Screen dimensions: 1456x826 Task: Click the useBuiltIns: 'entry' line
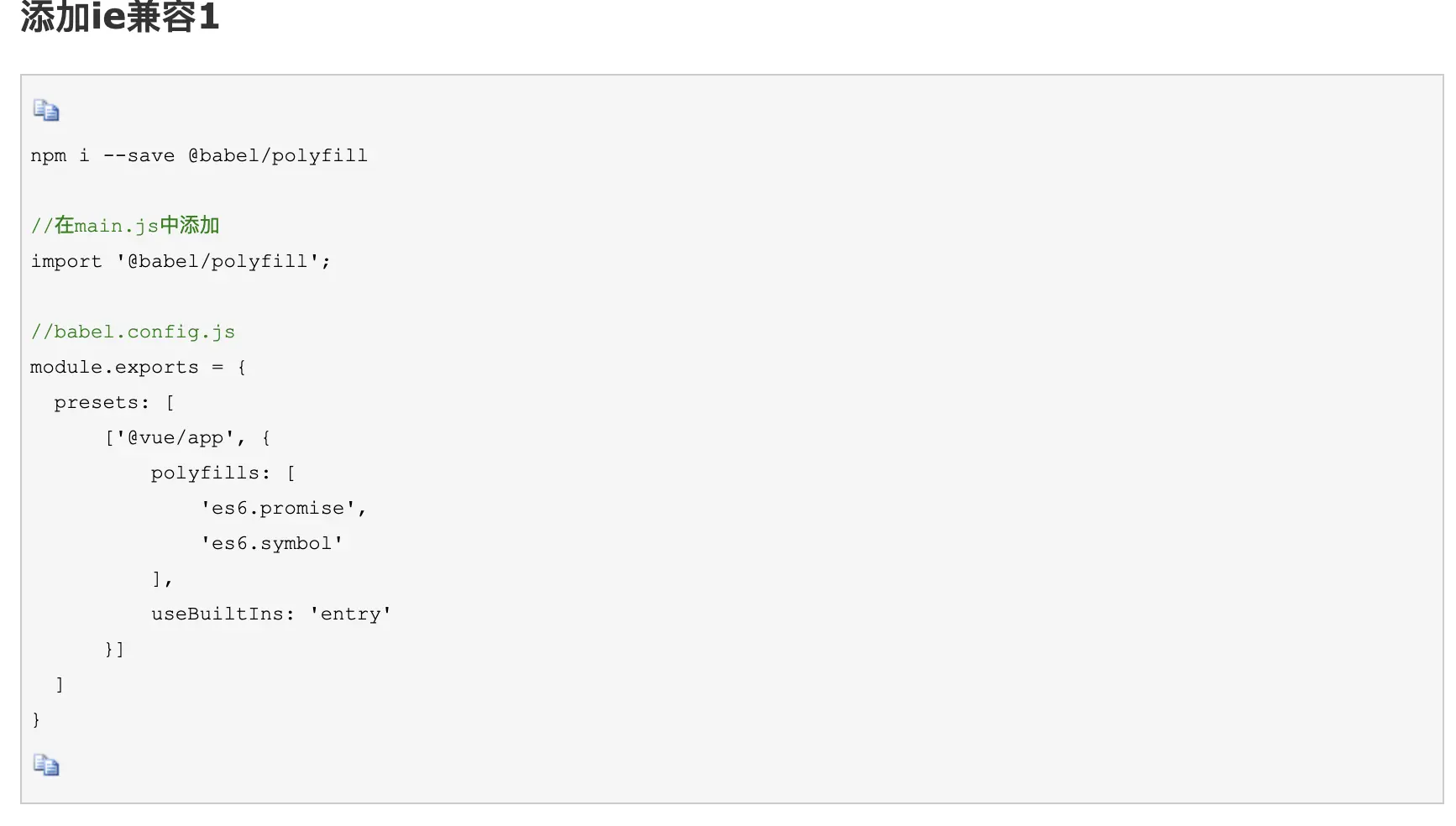tap(271, 614)
